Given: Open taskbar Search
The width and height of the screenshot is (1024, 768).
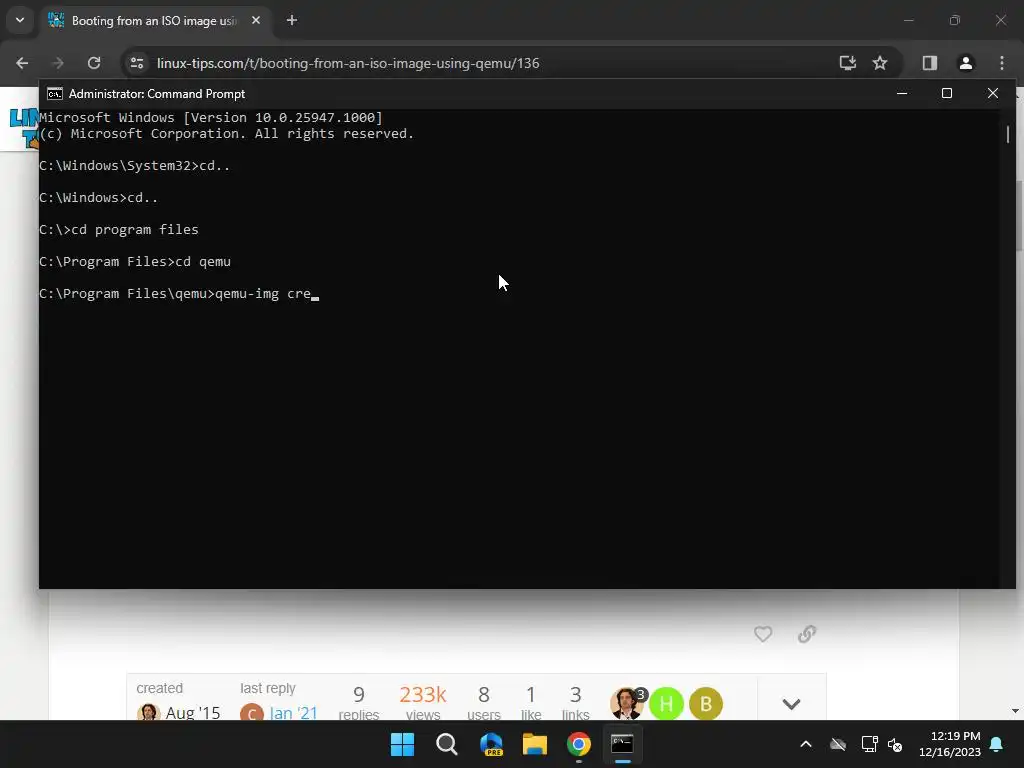Looking at the screenshot, I should tap(447, 744).
